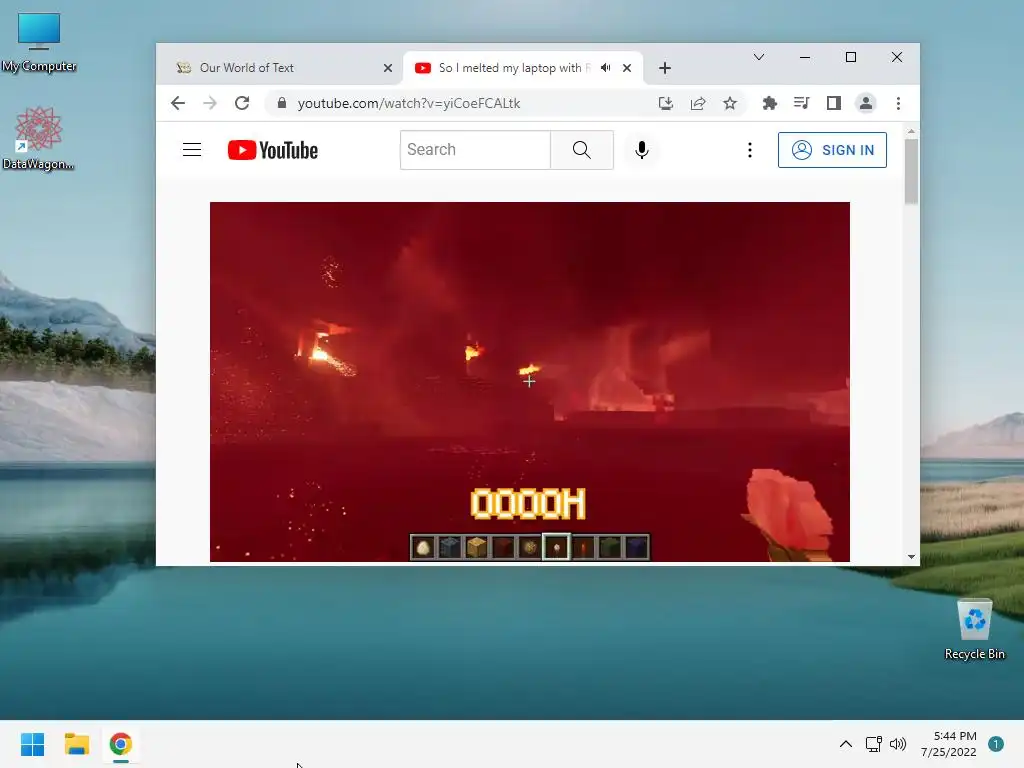
Task: Expand the tab search chevron
Action: (x=758, y=57)
